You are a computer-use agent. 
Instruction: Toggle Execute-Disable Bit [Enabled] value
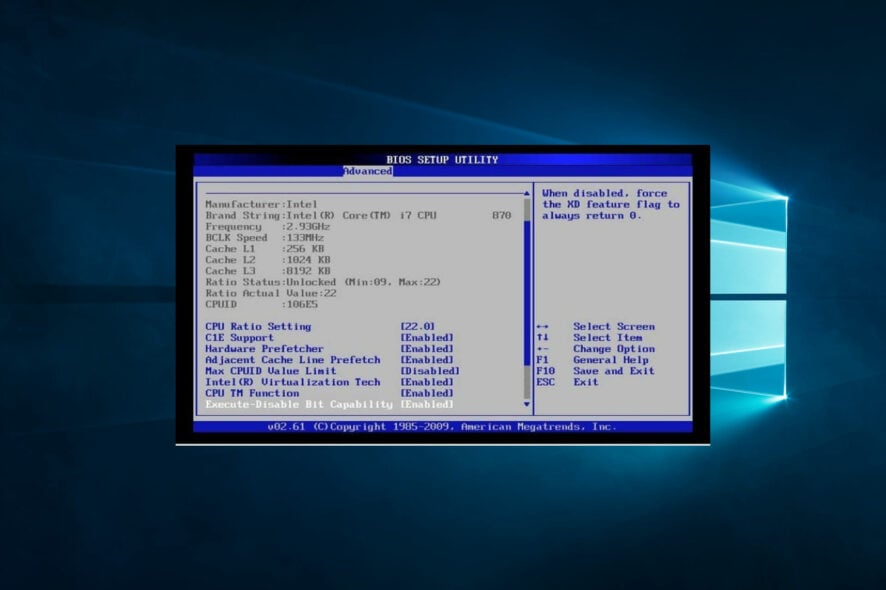[x=427, y=405]
